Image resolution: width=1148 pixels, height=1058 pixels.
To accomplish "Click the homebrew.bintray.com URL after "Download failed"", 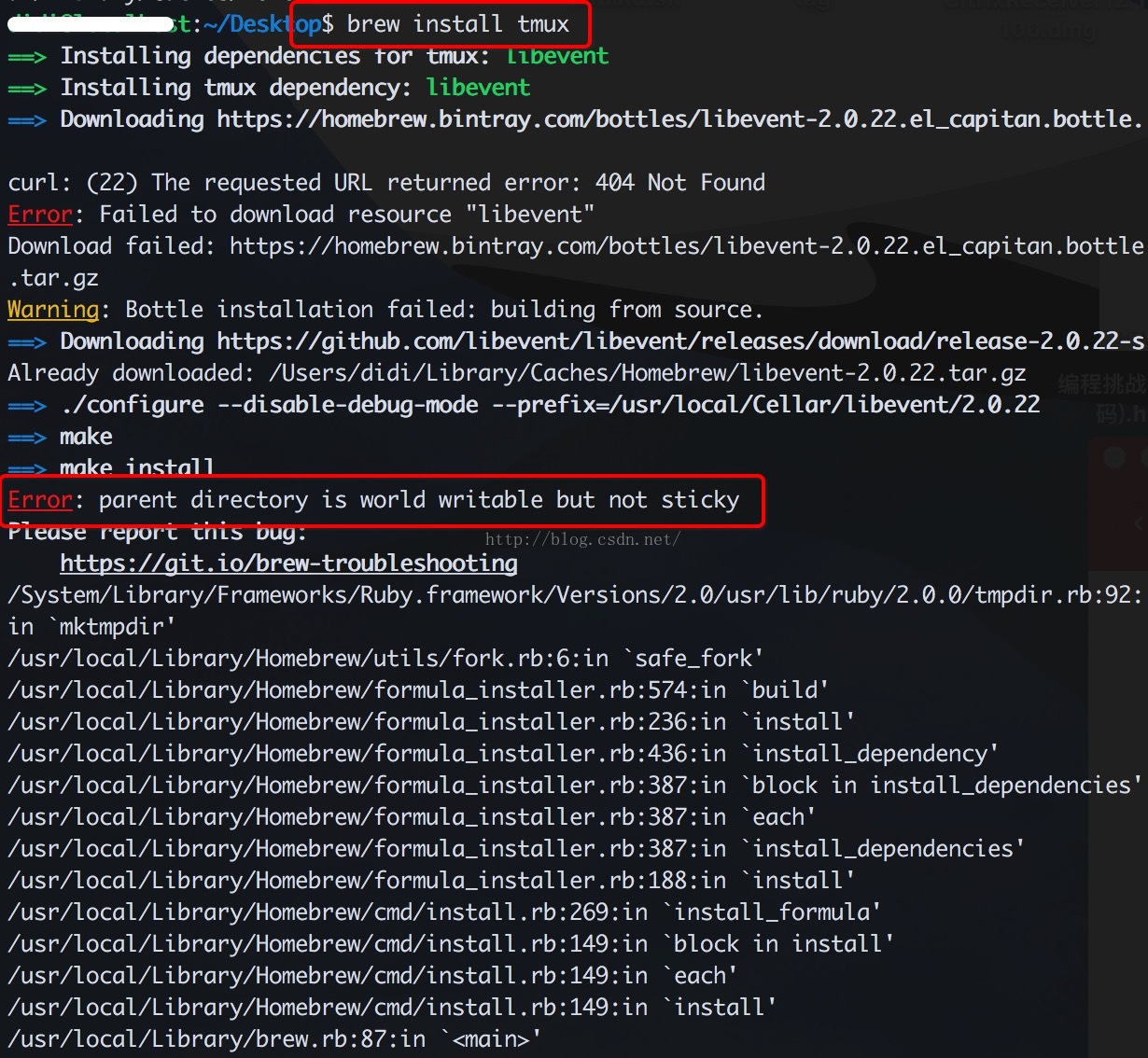I will [686, 246].
